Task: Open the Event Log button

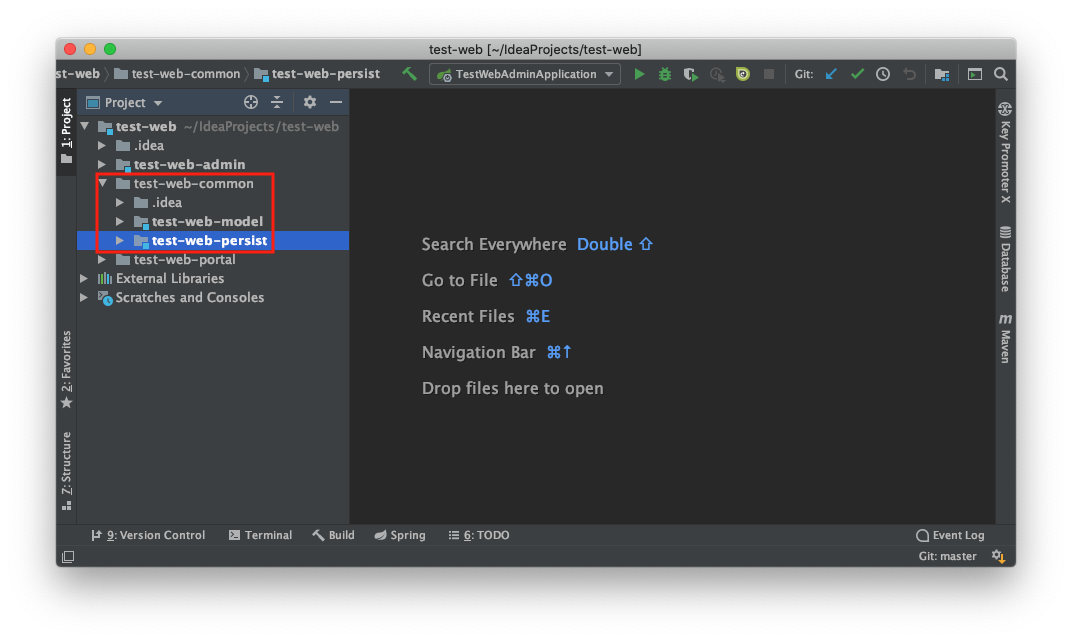Action: tap(950, 535)
